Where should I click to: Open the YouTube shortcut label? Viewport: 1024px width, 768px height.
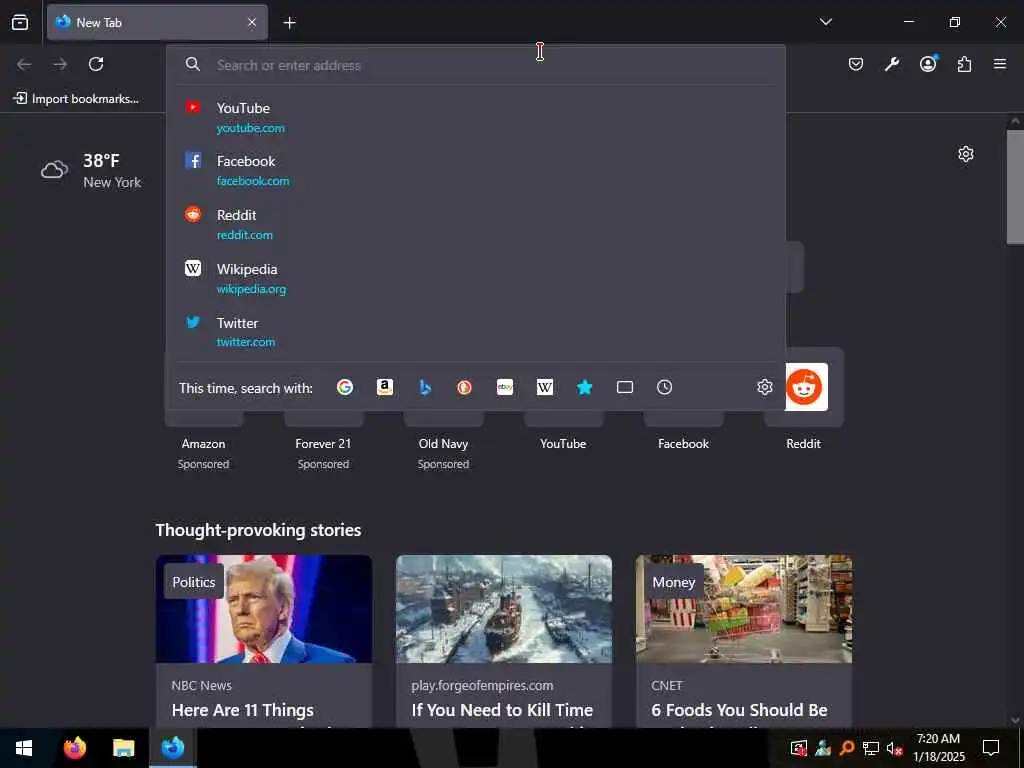563,443
